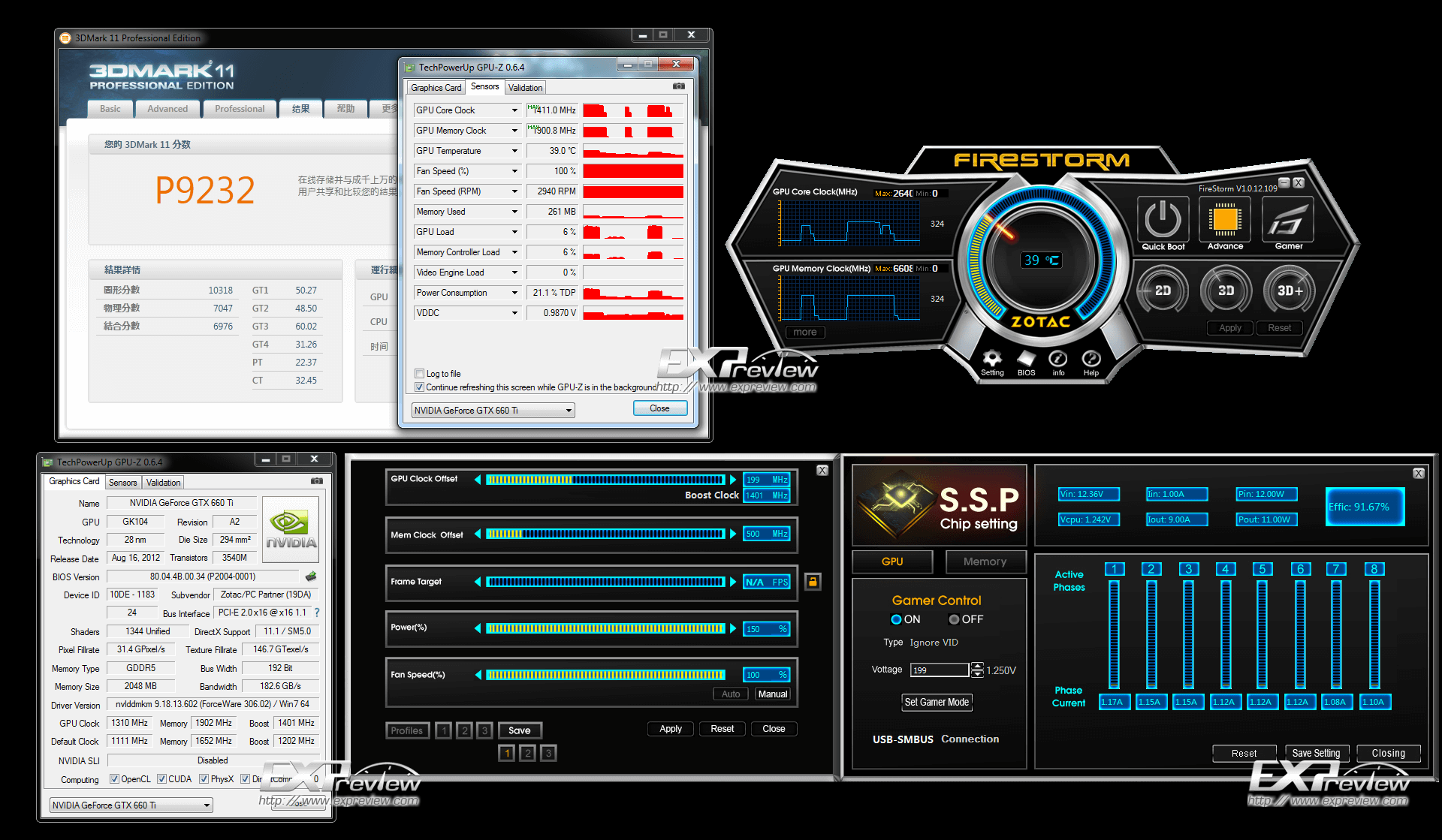Toggle the Frame Target lock icon
1442x840 pixels.
(x=813, y=581)
